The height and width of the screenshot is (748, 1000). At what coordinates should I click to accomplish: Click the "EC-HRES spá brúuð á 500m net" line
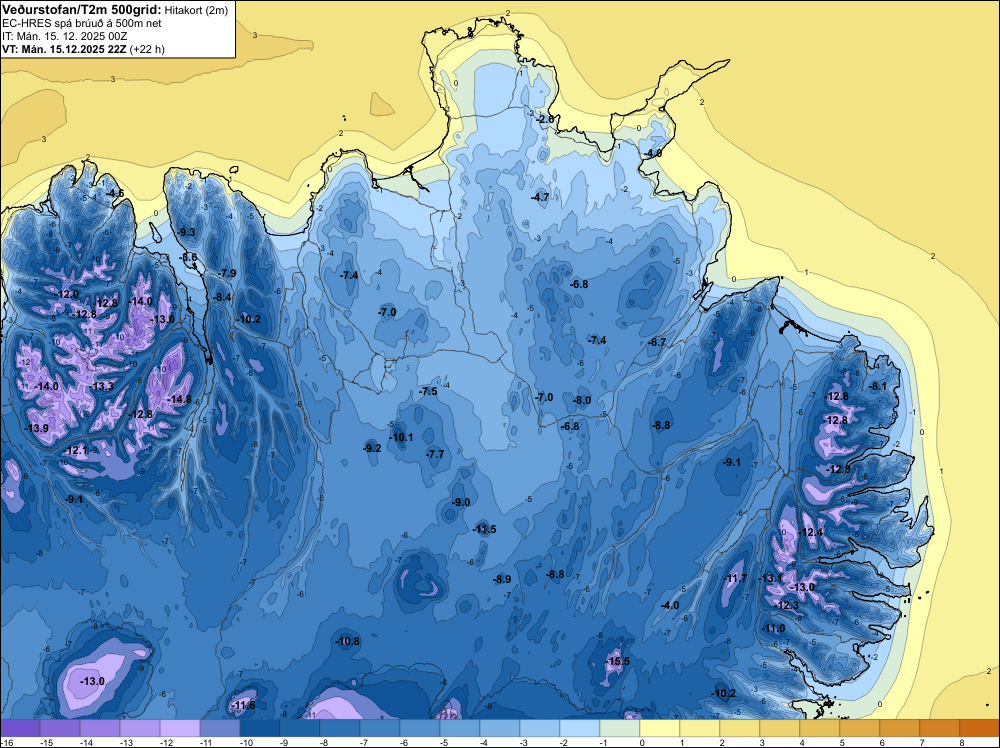(x=82, y=24)
